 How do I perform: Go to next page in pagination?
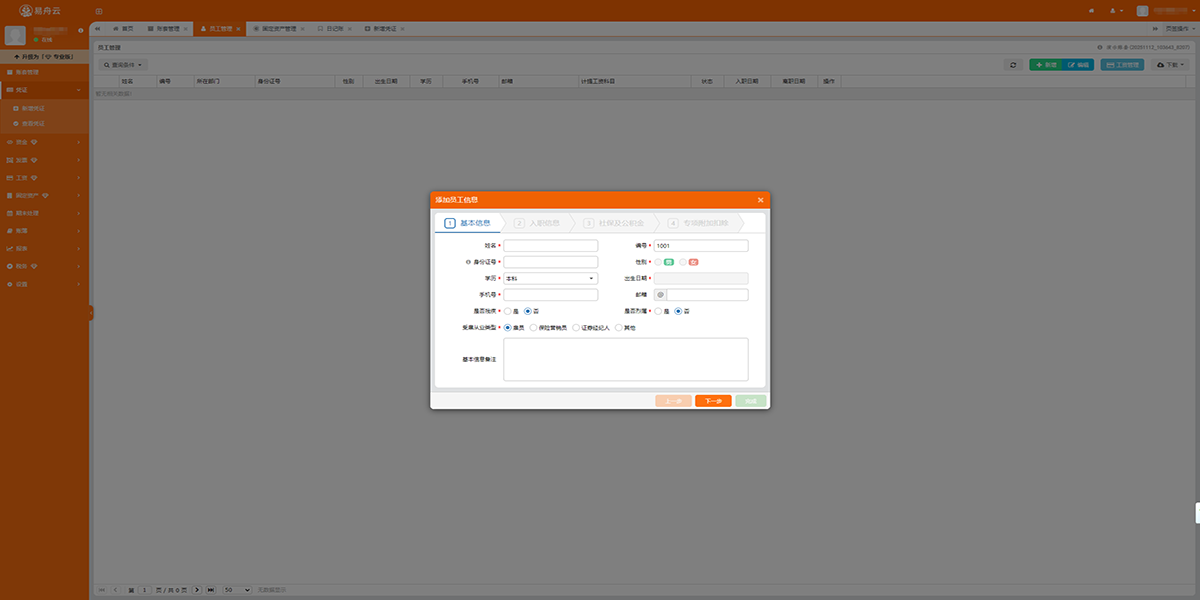pyautogui.click(x=197, y=590)
